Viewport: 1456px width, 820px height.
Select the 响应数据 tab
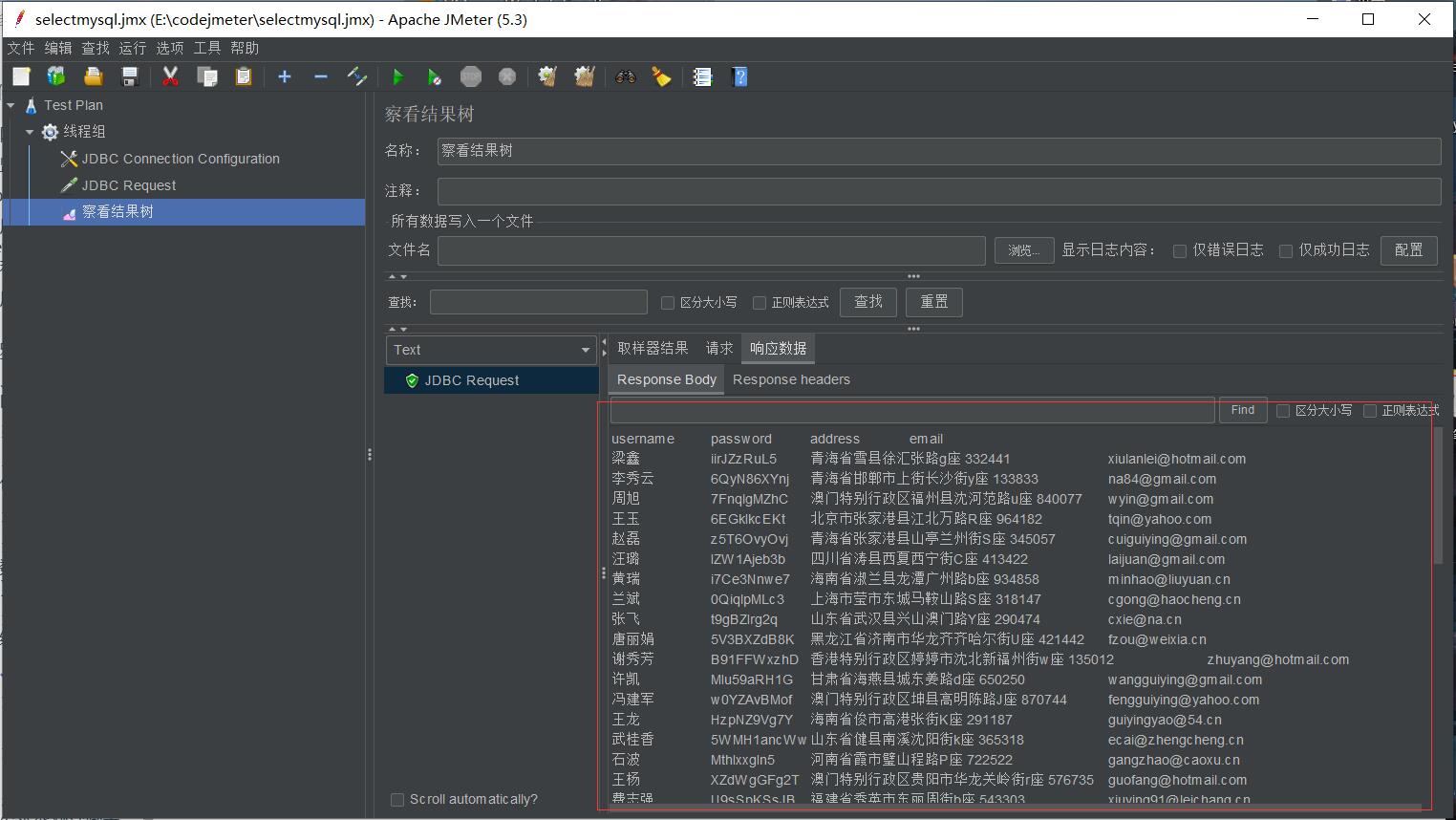[778, 349]
